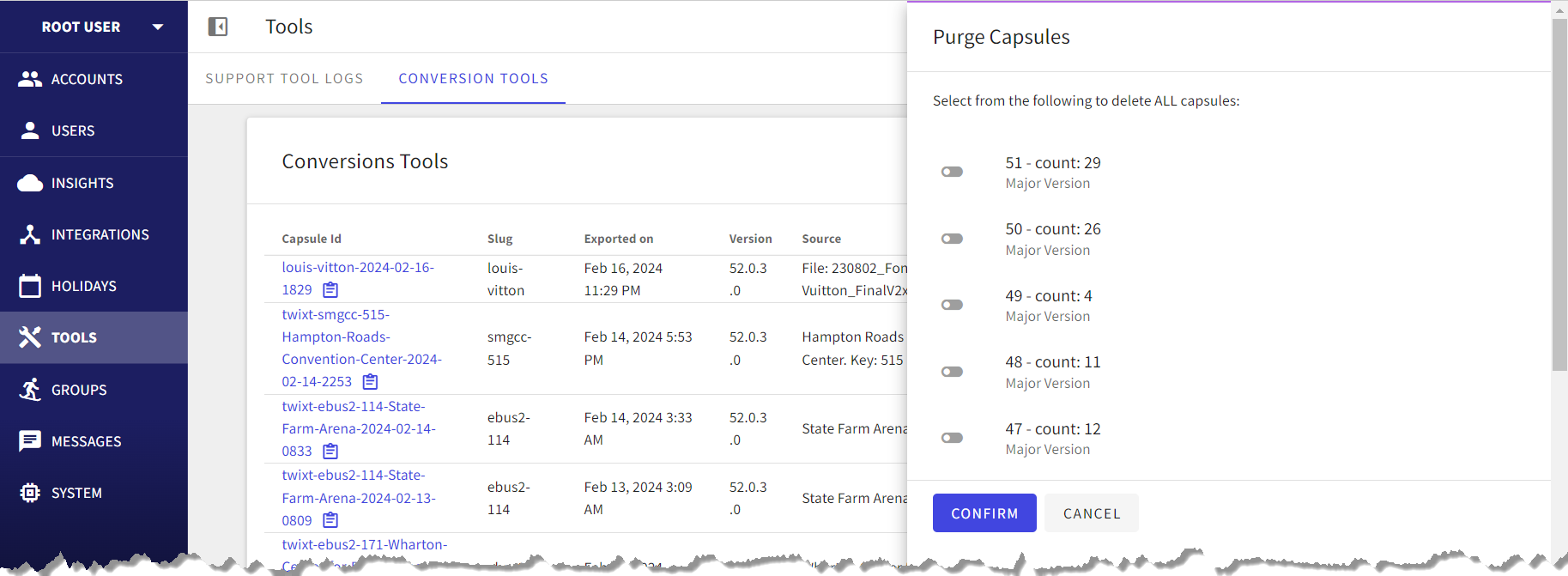Image resolution: width=1568 pixels, height=576 pixels.
Task: Switch to Support Tool Logs tab
Action: [x=284, y=78]
